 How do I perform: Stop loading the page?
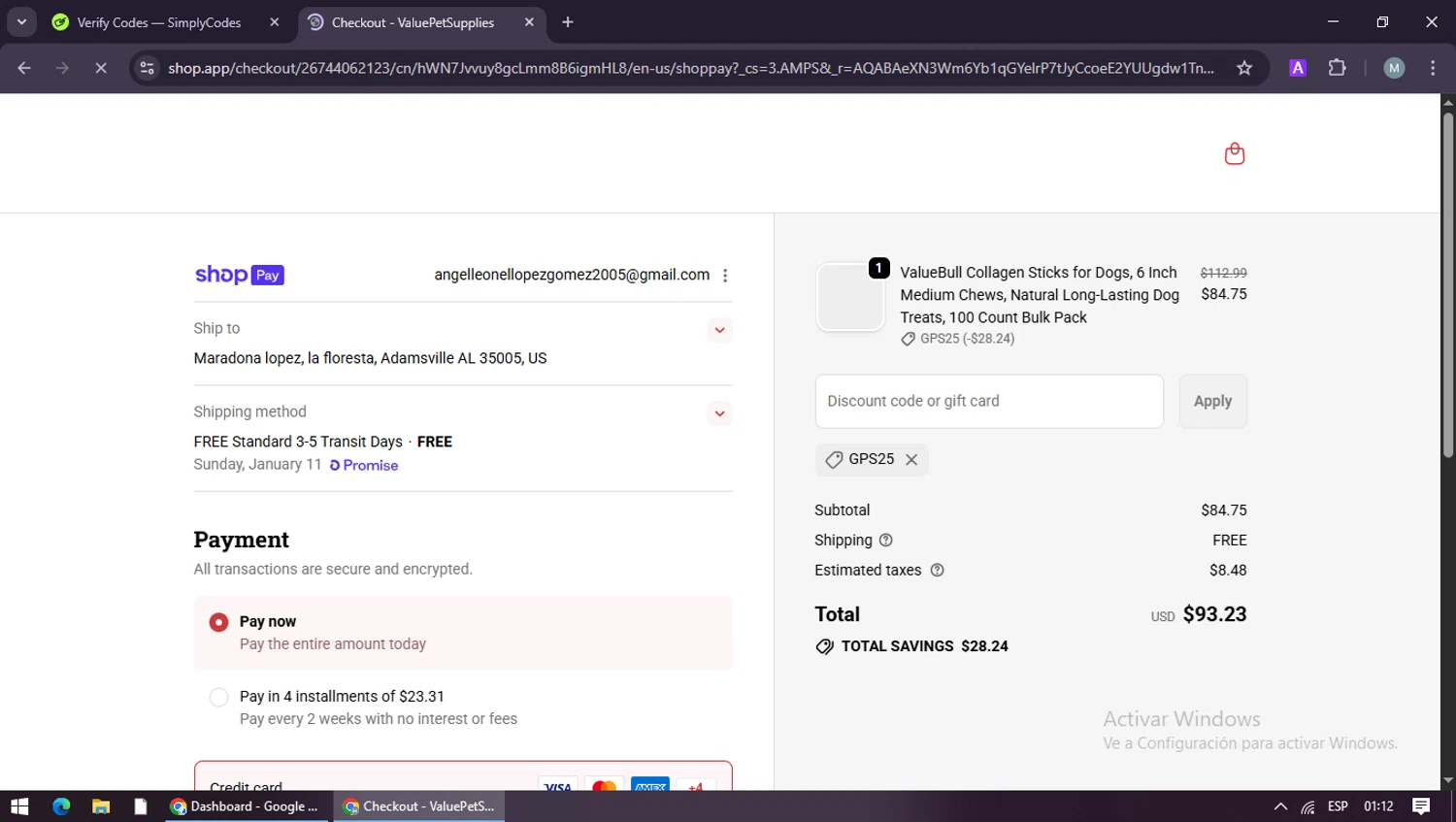click(100, 68)
